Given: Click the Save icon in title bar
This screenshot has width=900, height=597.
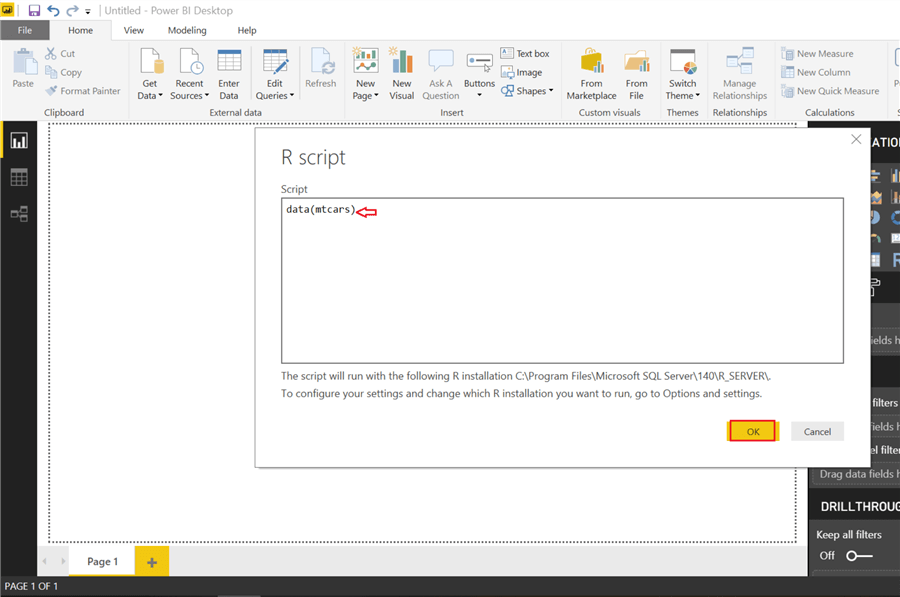Looking at the screenshot, I should coord(35,10).
